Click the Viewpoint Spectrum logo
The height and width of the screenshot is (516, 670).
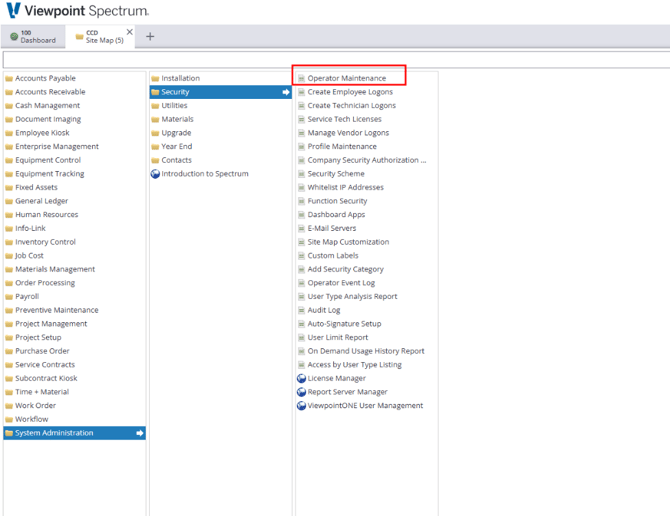click(x=77, y=11)
